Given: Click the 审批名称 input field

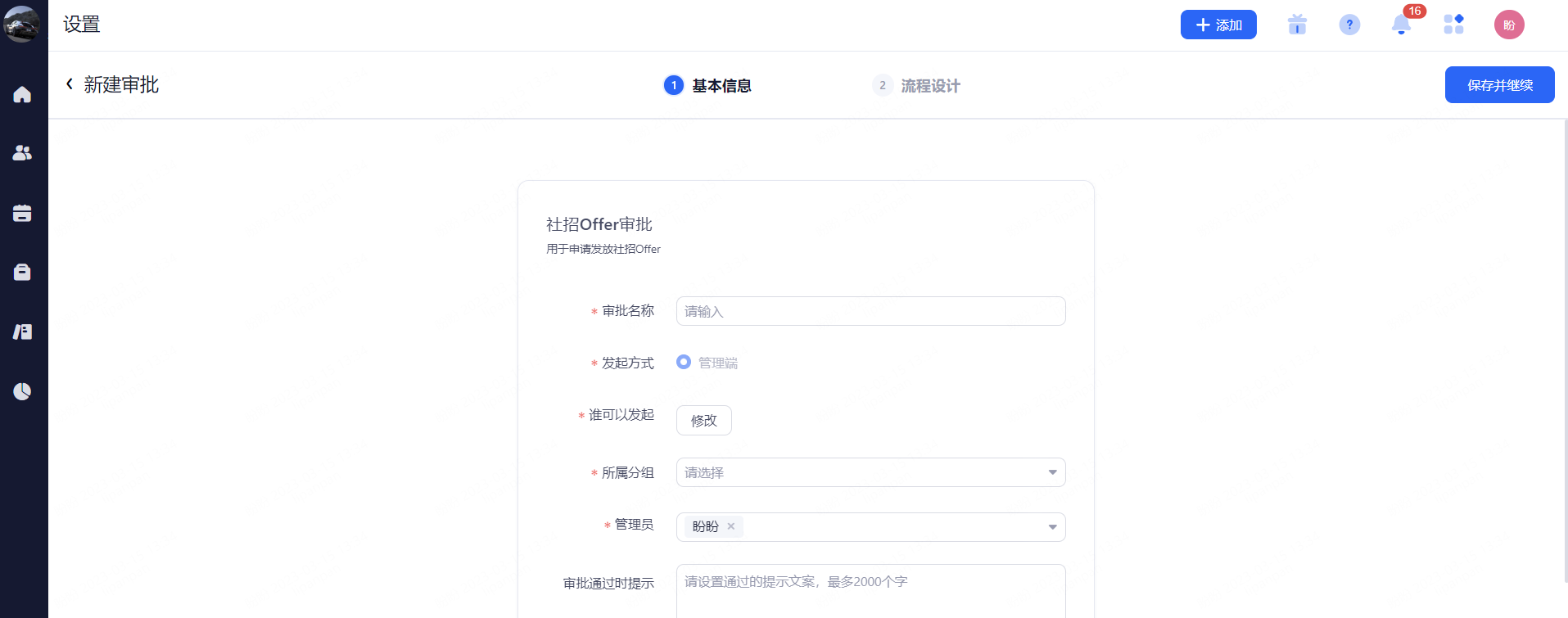Looking at the screenshot, I should tap(870, 311).
